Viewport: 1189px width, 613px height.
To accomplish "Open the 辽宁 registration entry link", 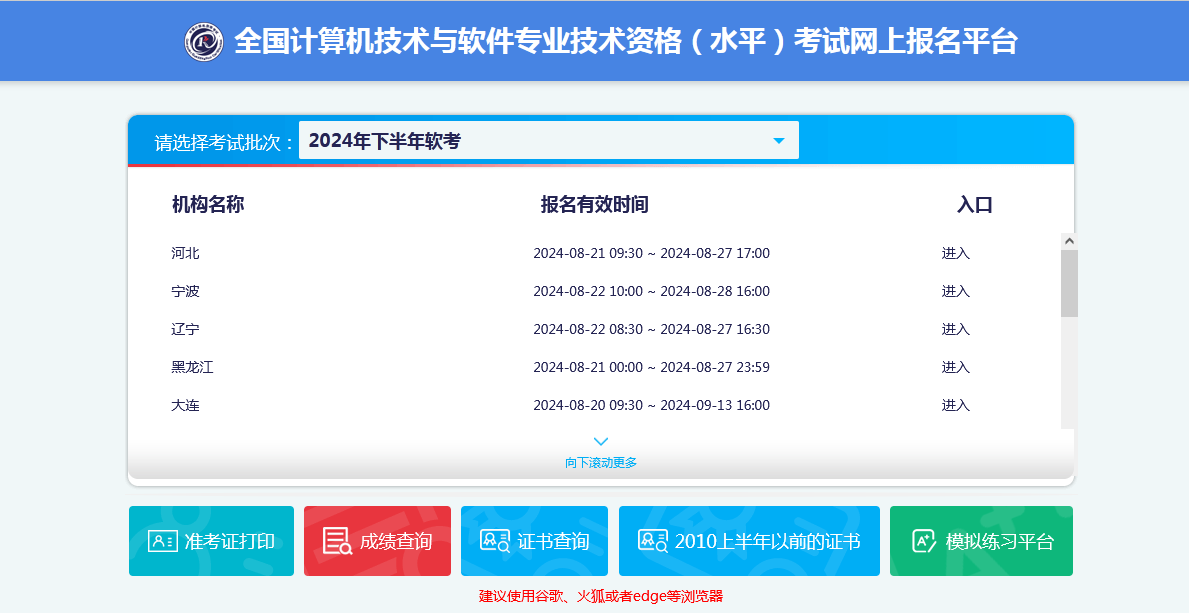I will [955, 329].
